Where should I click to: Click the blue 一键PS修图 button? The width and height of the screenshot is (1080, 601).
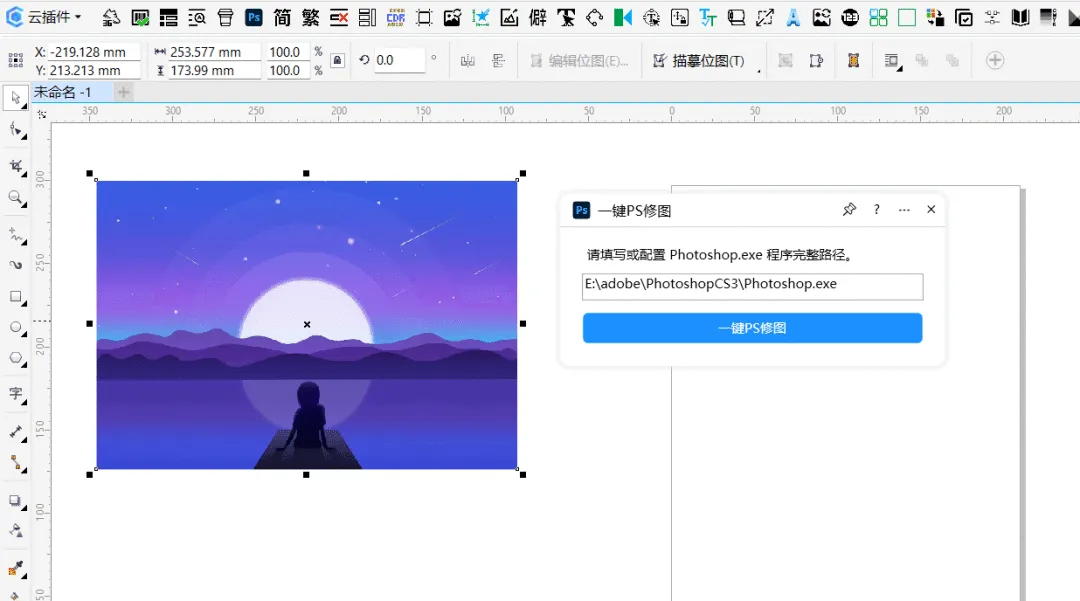click(752, 328)
